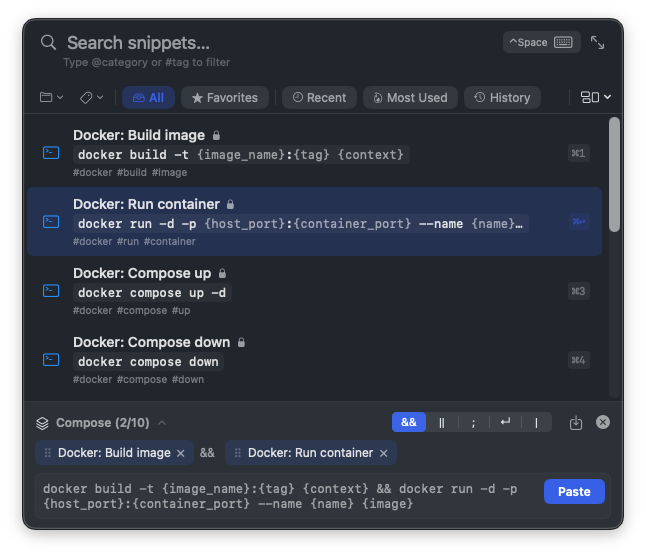The image size is (646, 556).
Task: Remove Docker: Run container chip via X
Action: coord(384,453)
